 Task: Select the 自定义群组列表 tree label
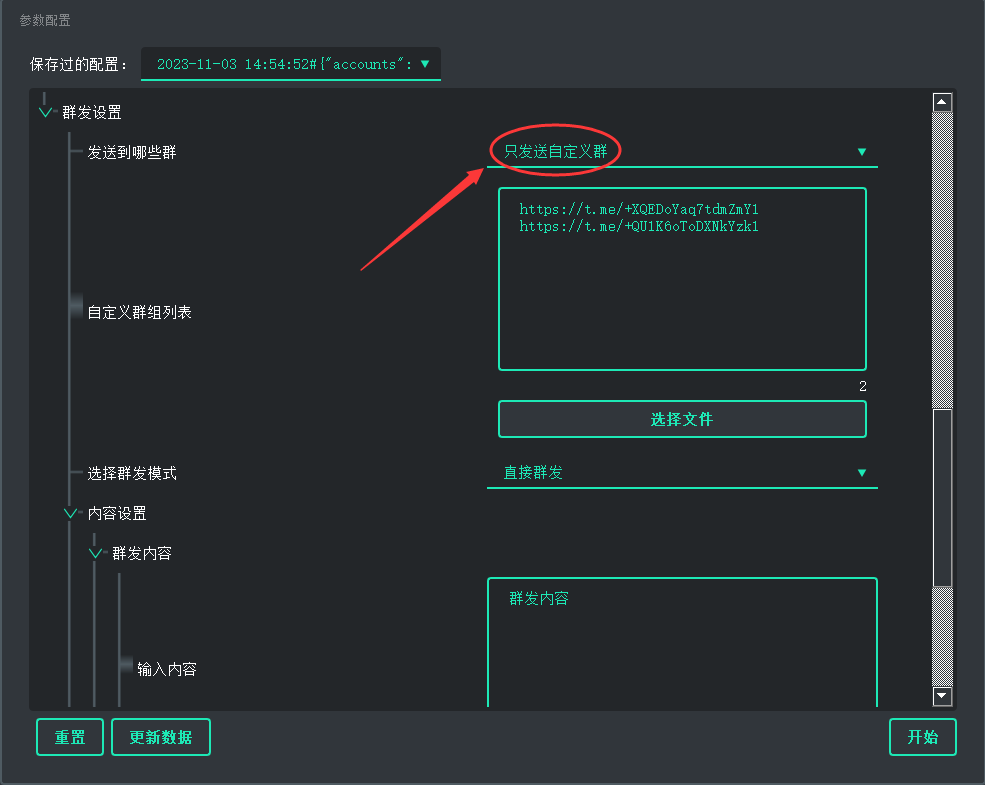139,313
